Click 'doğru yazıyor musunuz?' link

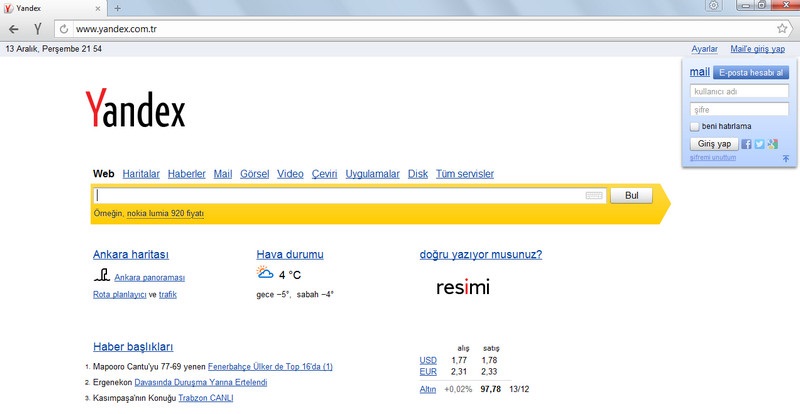click(x=481, y=254)
